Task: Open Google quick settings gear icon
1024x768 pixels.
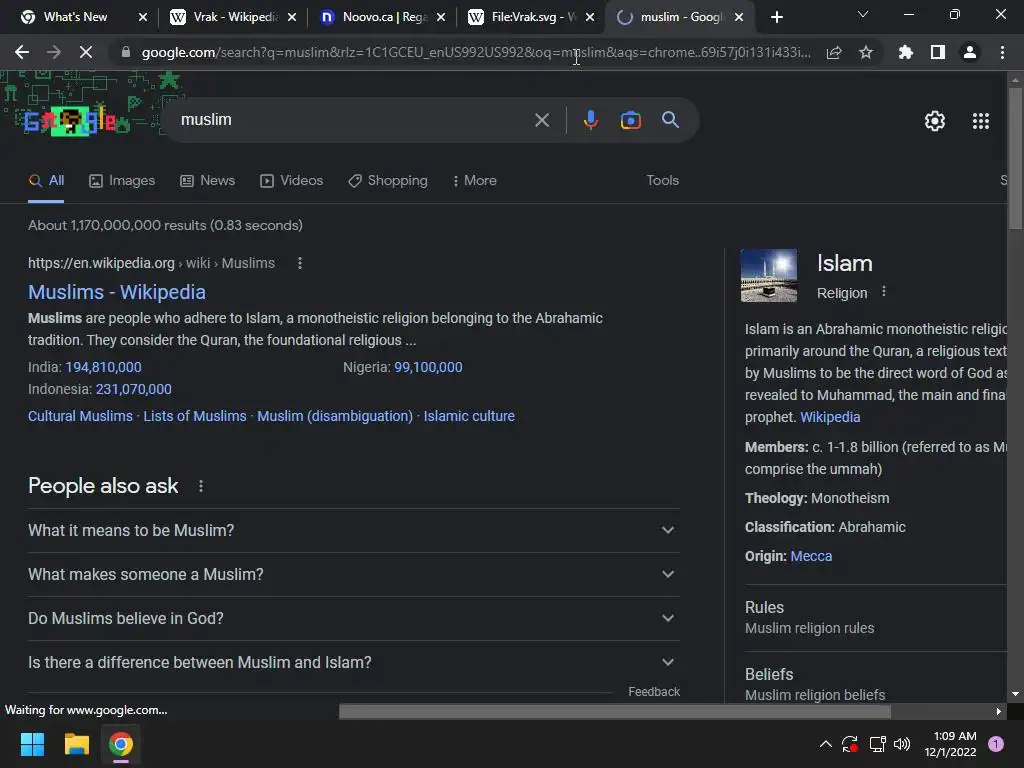Action: coord(935,121)
